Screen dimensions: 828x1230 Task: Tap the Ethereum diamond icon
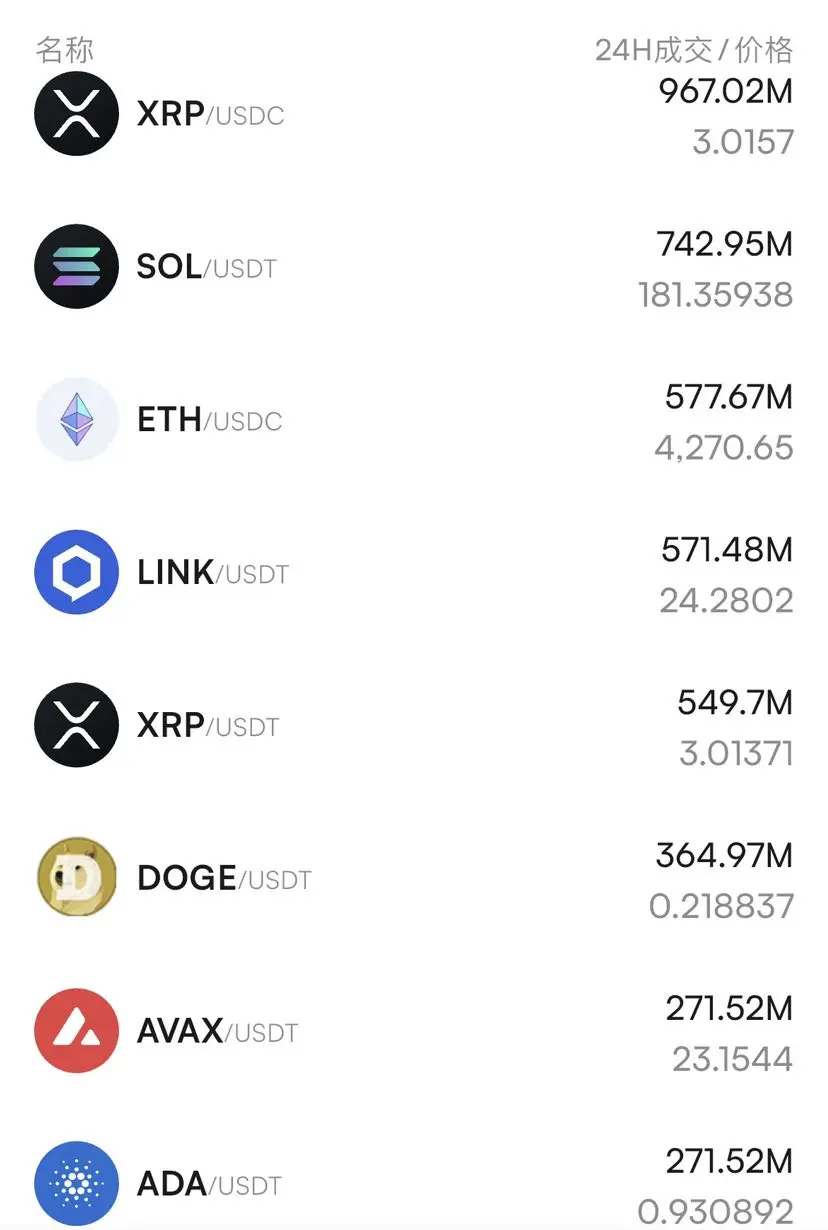76,419
